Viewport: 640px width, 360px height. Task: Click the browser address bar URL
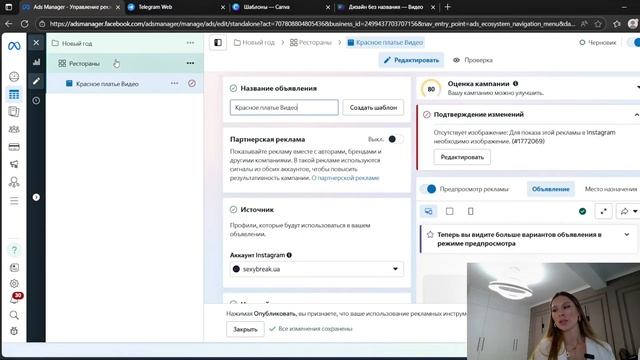coord(312,24)
